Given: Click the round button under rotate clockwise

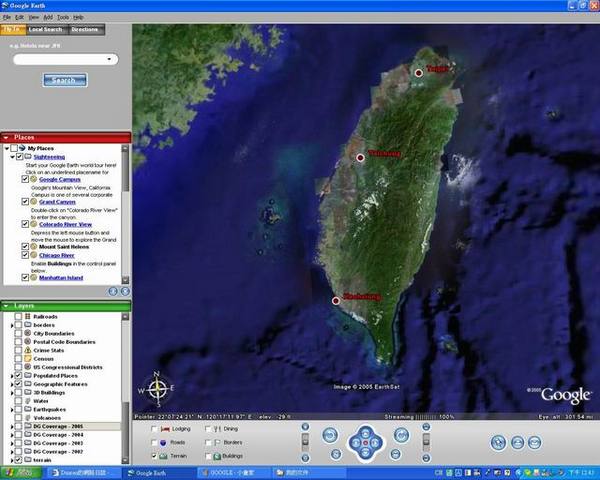Looking at the screenshot, I should (x=395, y=454).
